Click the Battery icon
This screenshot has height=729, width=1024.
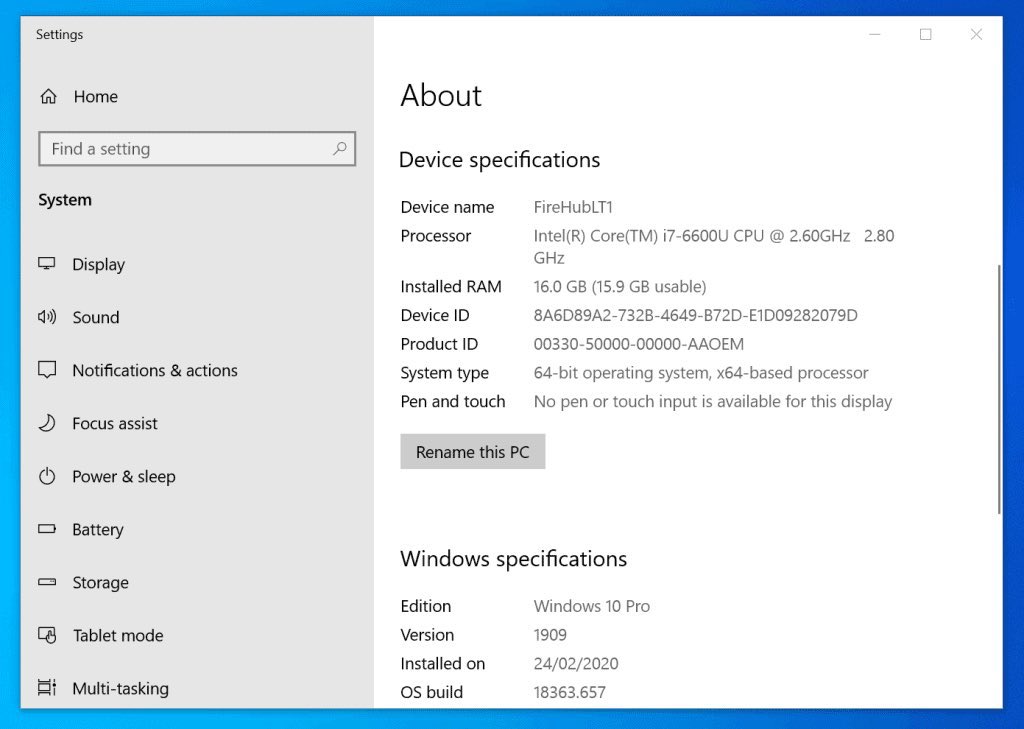pyautogui.click(x=47, y=528)
